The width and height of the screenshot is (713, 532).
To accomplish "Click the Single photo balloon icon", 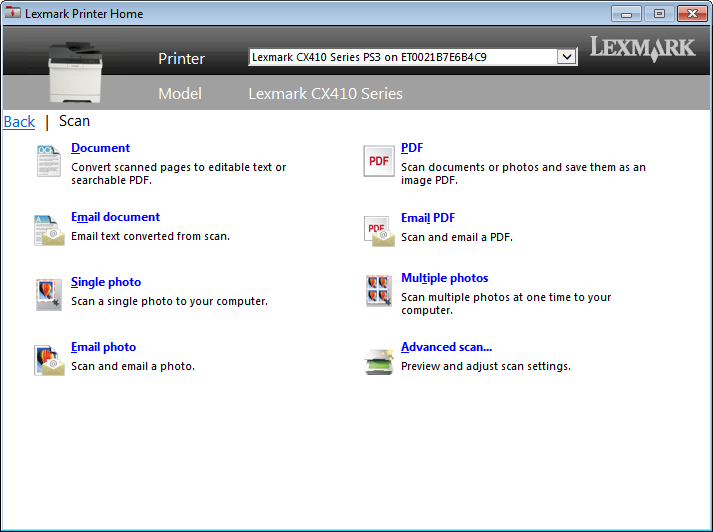I will coord(49,295).
